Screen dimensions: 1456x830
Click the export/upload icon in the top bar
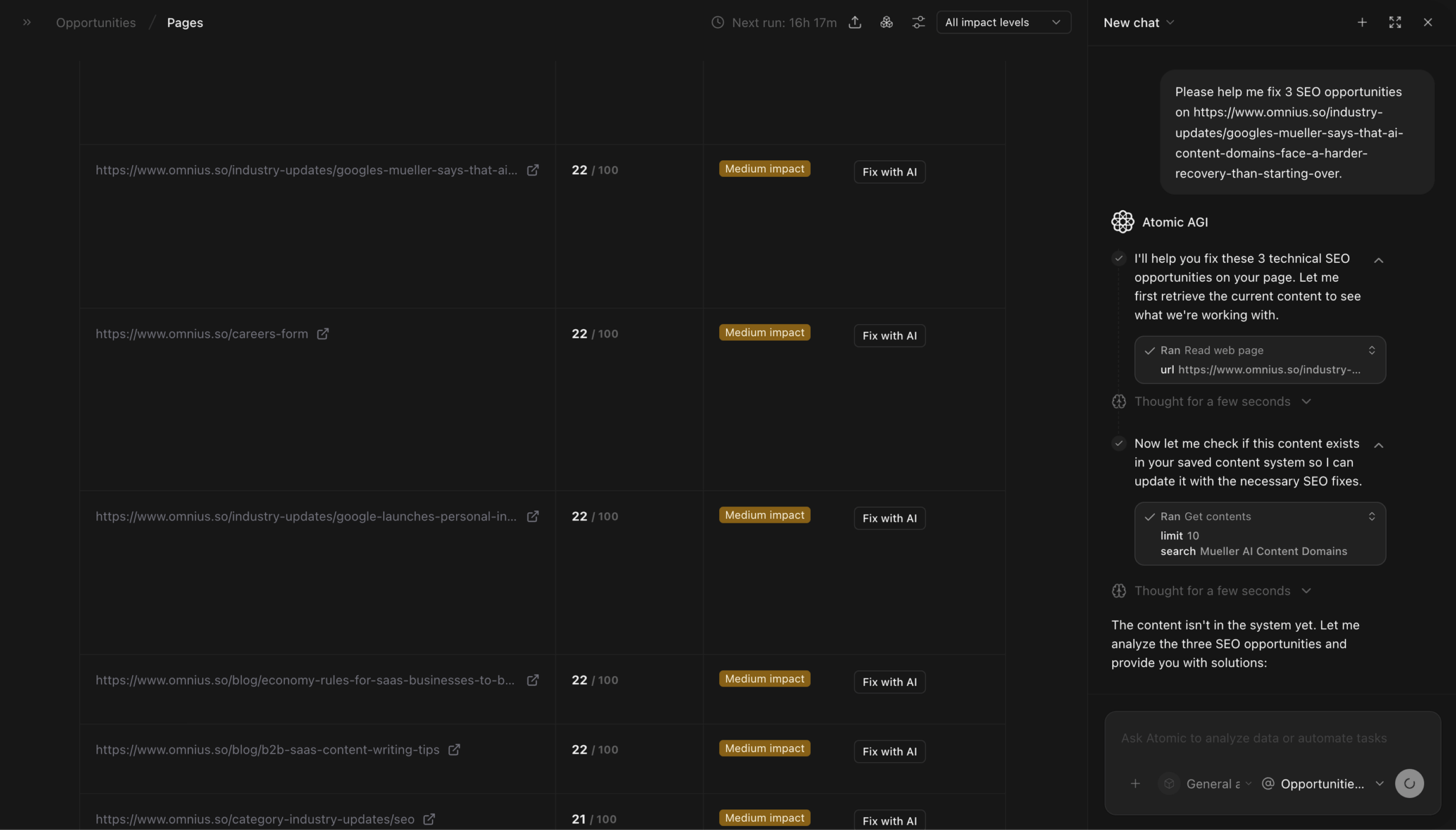855,22
